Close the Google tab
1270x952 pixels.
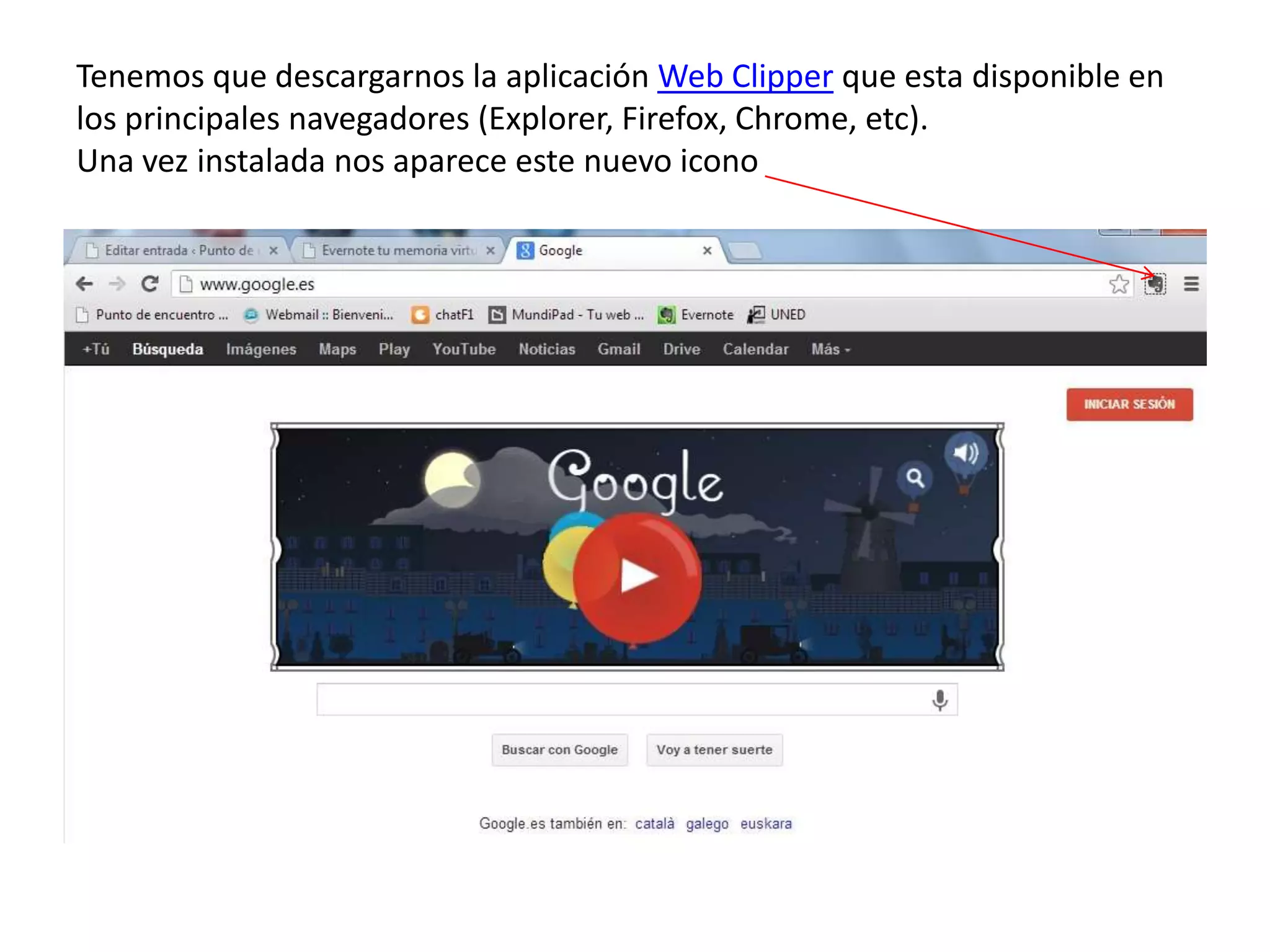(x=707, y=250)
